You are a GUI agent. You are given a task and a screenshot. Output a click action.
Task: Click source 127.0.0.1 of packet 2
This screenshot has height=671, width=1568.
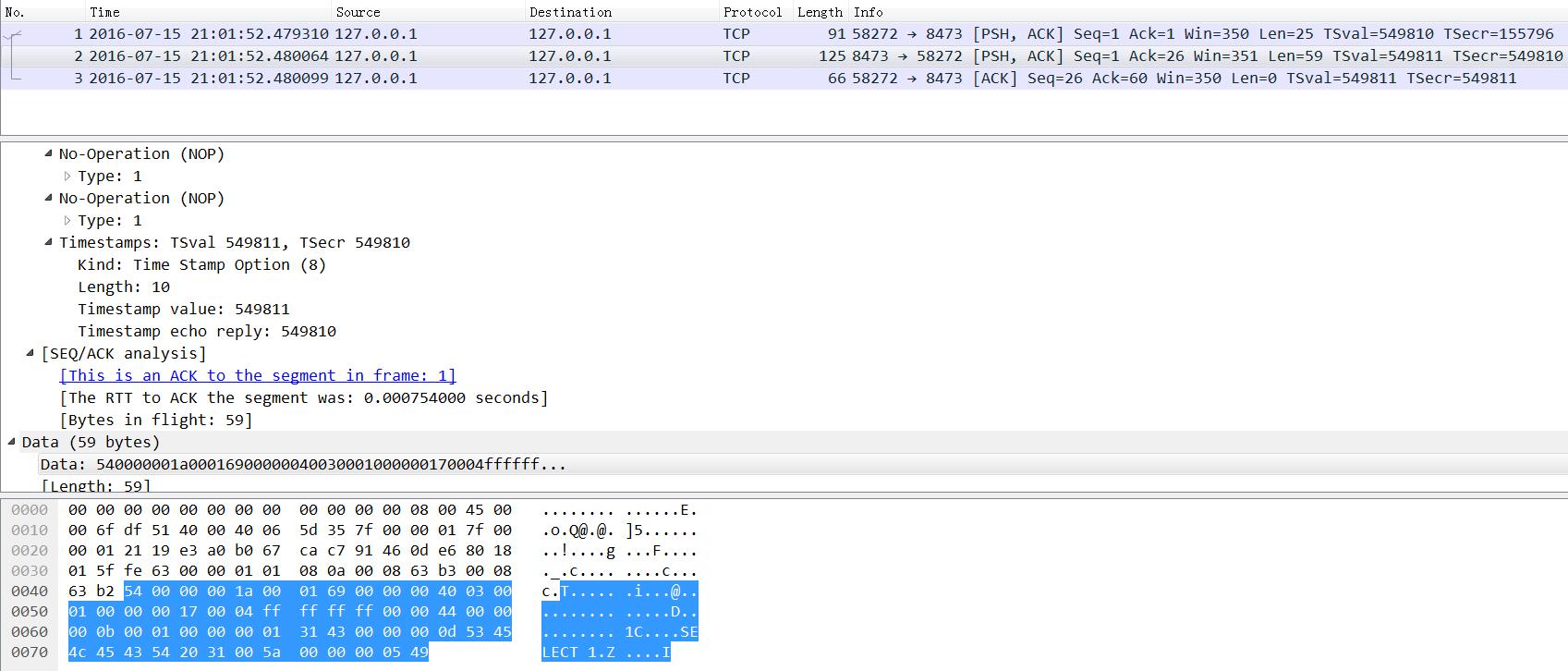(376, 56)
